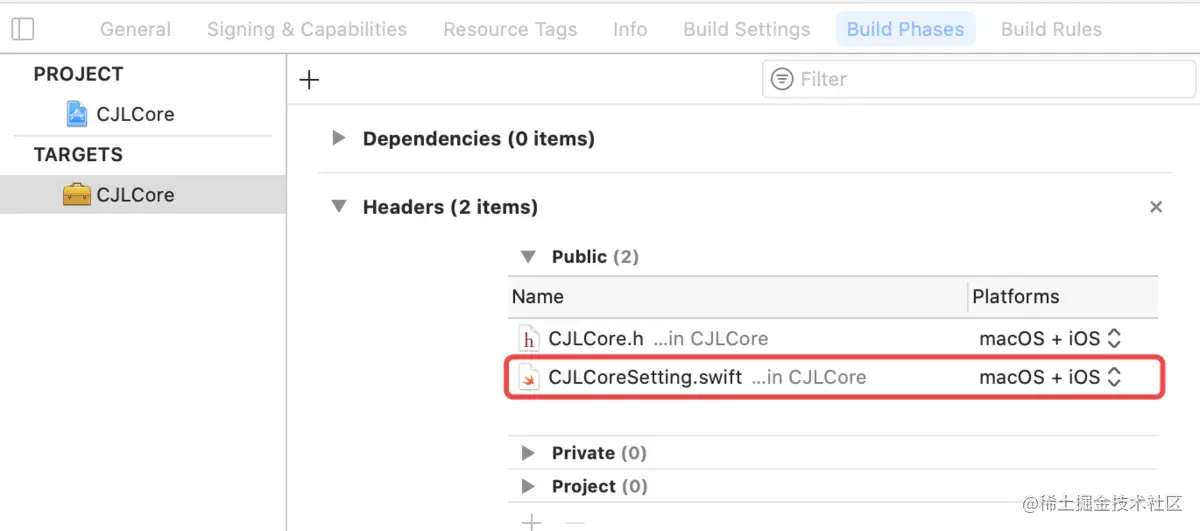The height and width of the screenshot is (531, 1200).
Task: Click the CJLCore target toolbox icon
Action: tap(77, 195)
